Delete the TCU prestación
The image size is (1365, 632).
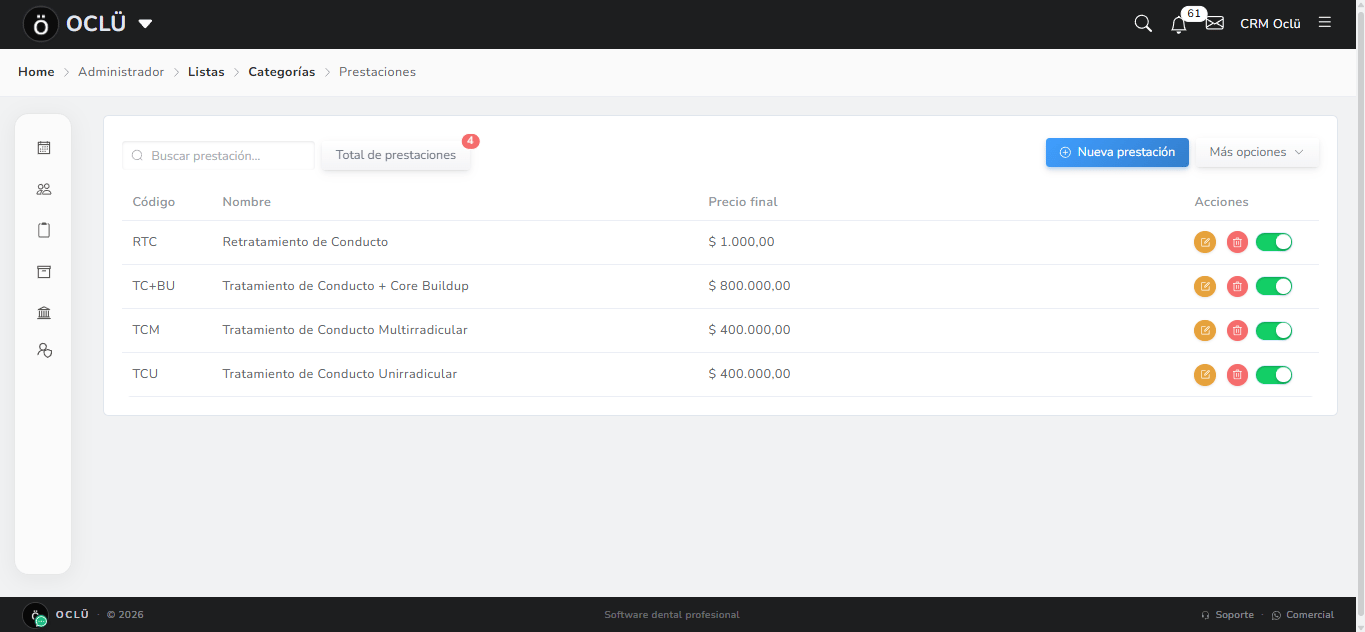click(1237, 374)
